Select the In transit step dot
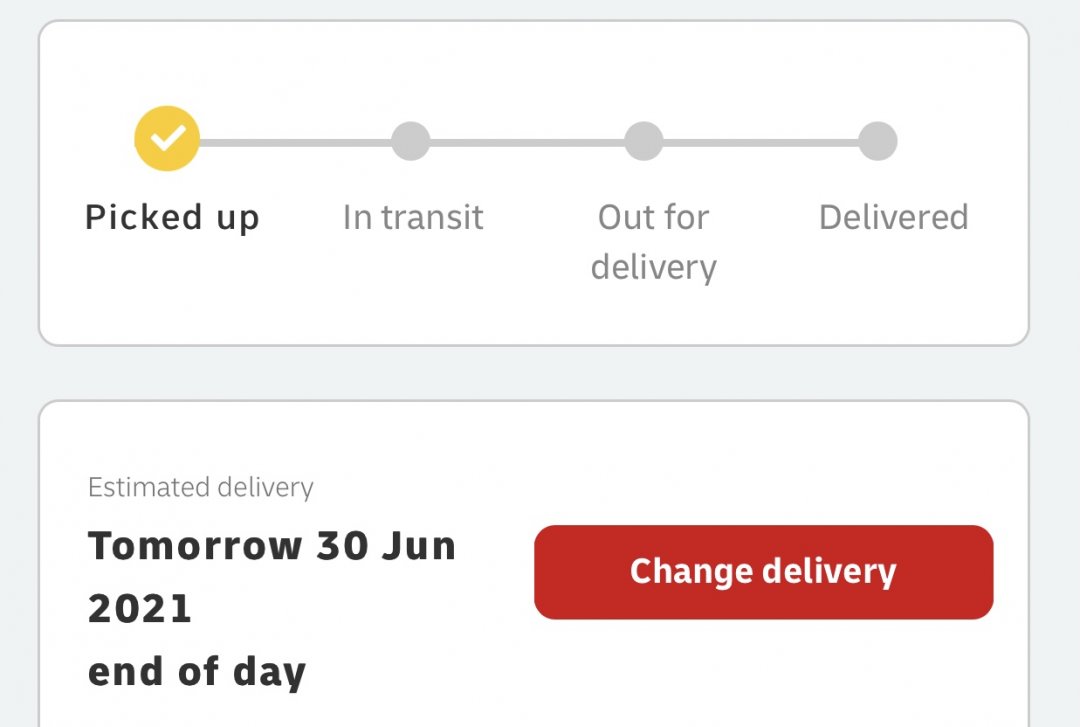The height and width of the screenshot is (727, 1080). tap(411, 141)
